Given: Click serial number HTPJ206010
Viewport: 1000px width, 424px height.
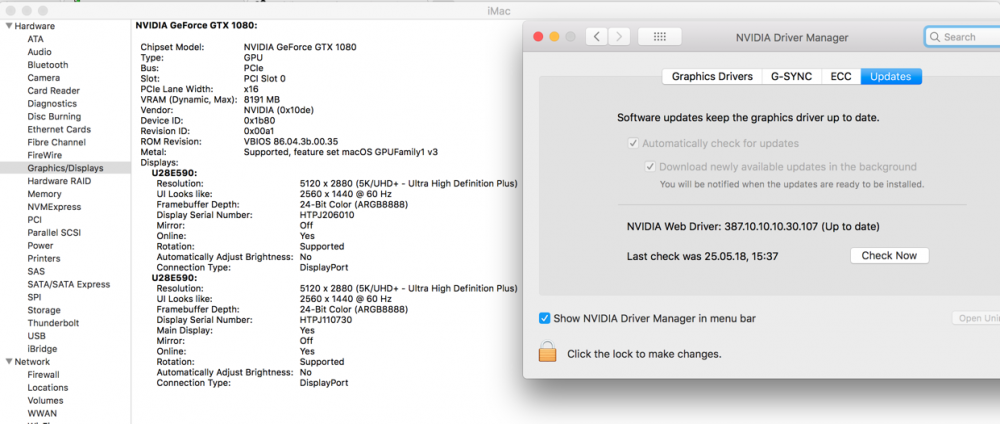Looking at the screenshot, I should click(x=327, y=215).
